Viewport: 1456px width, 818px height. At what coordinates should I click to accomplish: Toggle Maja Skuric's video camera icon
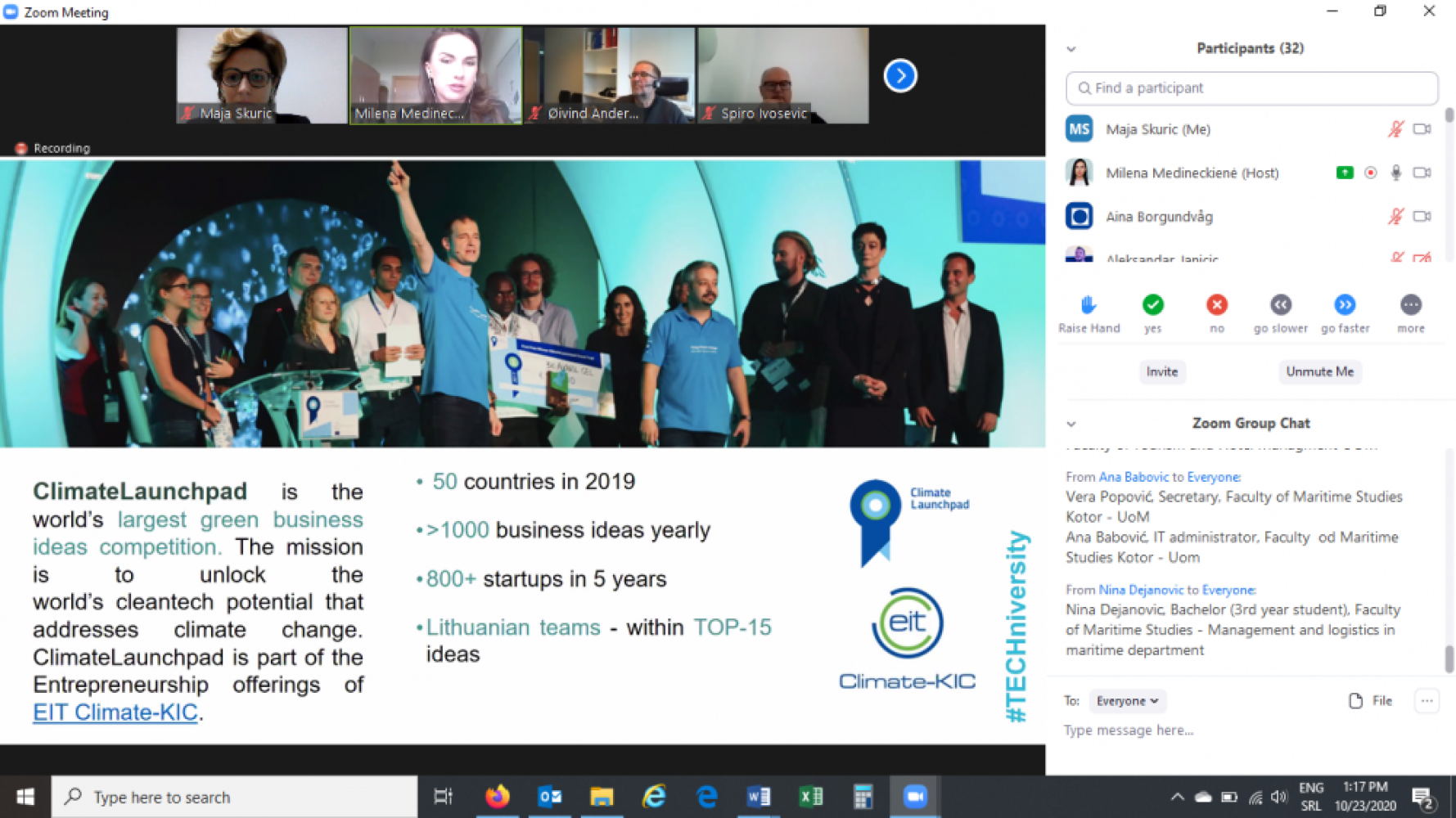tap(1422, 129)
